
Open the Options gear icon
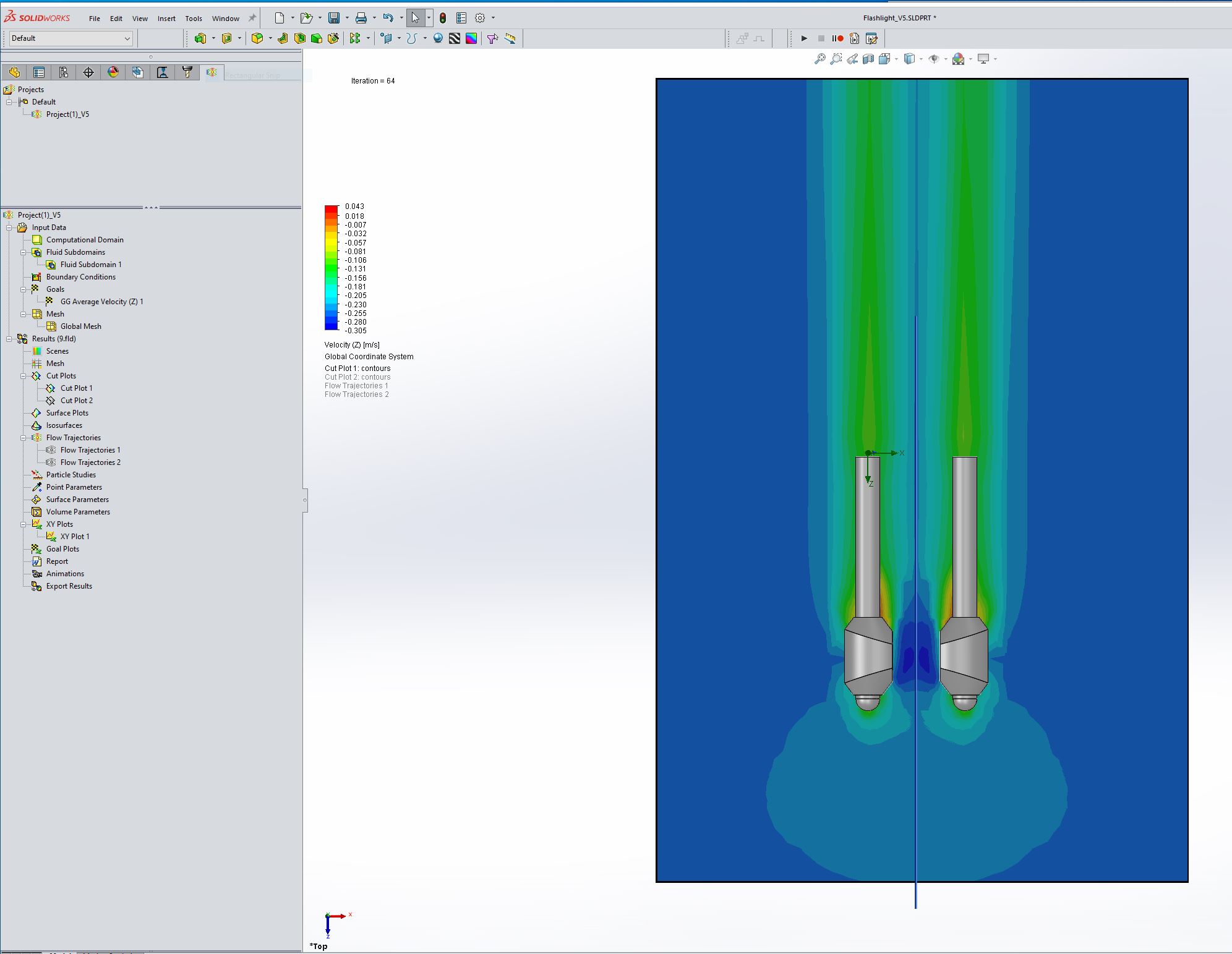pyautogui.click(x=480, y=18)
